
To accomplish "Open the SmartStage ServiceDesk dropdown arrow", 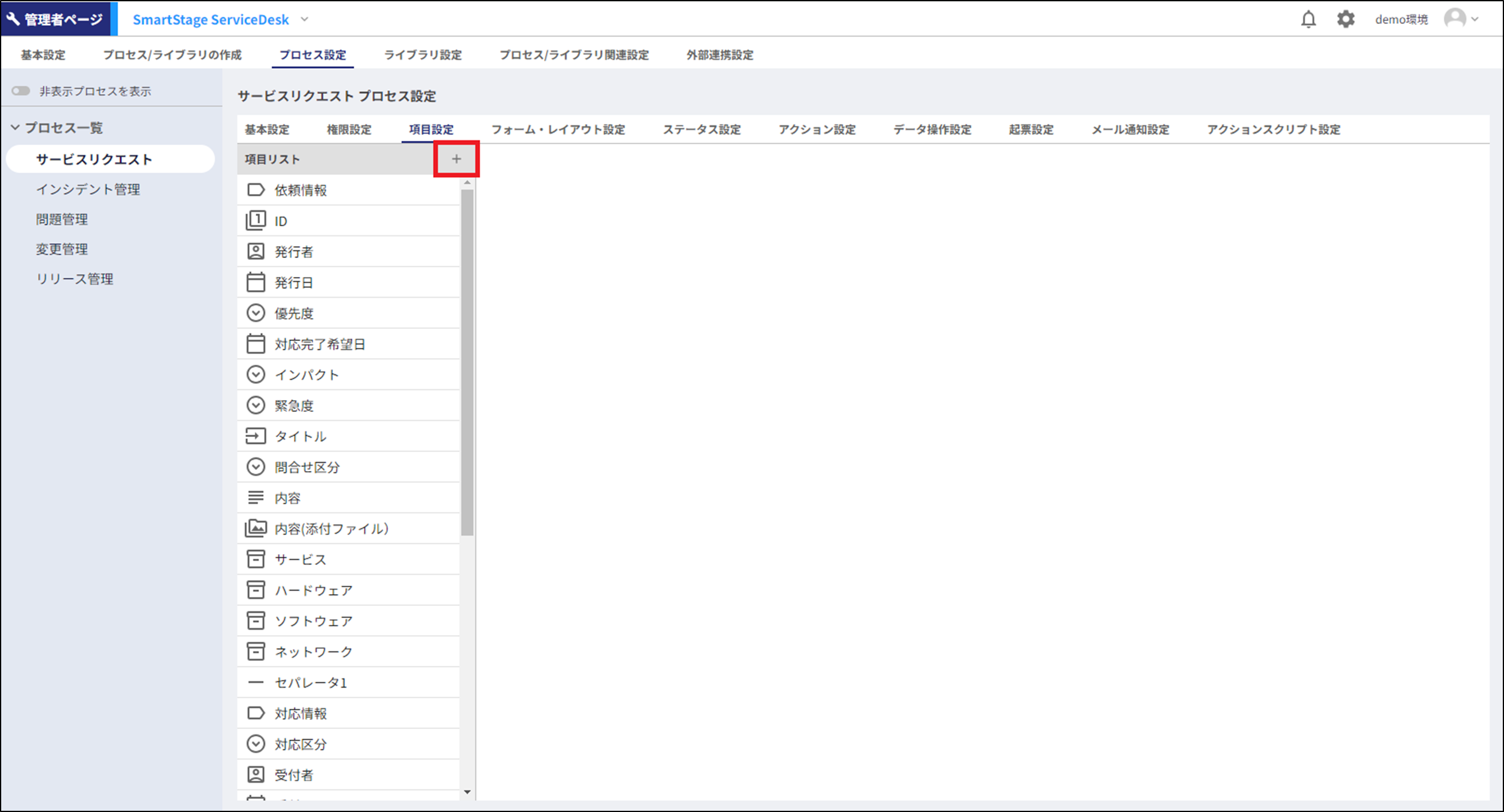I will pos(305,19).
